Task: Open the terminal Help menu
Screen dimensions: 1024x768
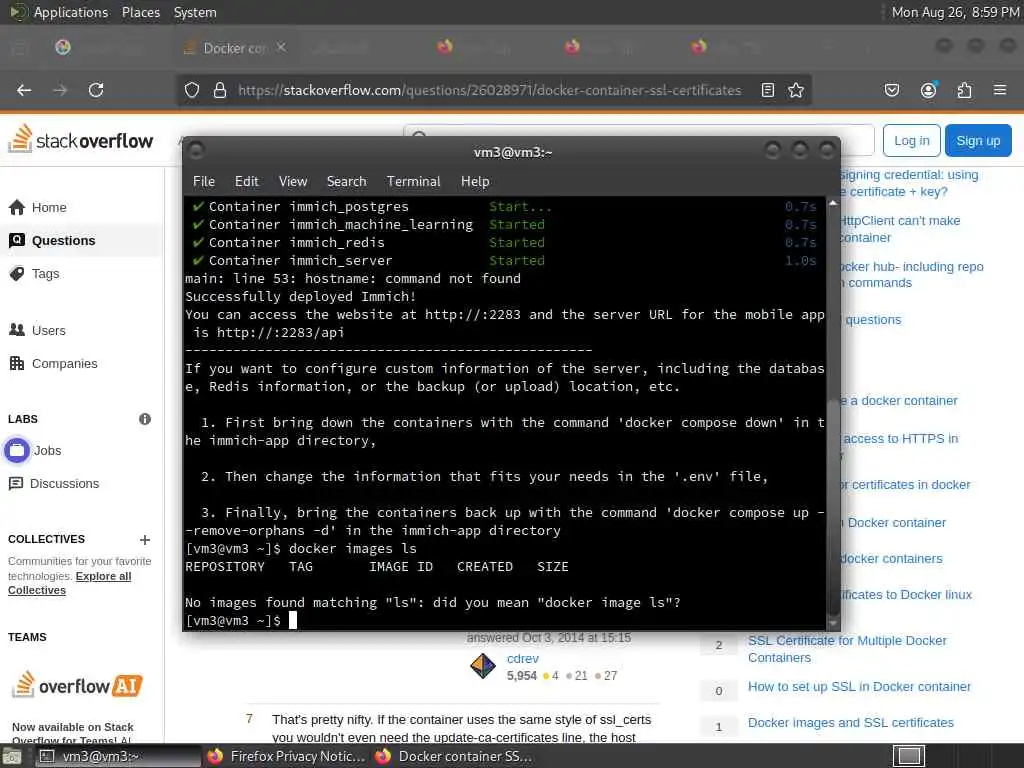Action: (x=475, y=182)
